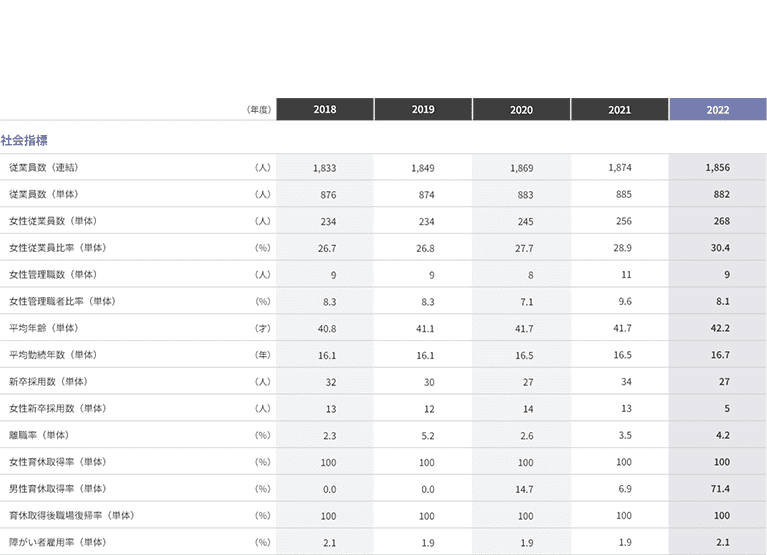Select the 2018 year column header

tap(325, 109)
